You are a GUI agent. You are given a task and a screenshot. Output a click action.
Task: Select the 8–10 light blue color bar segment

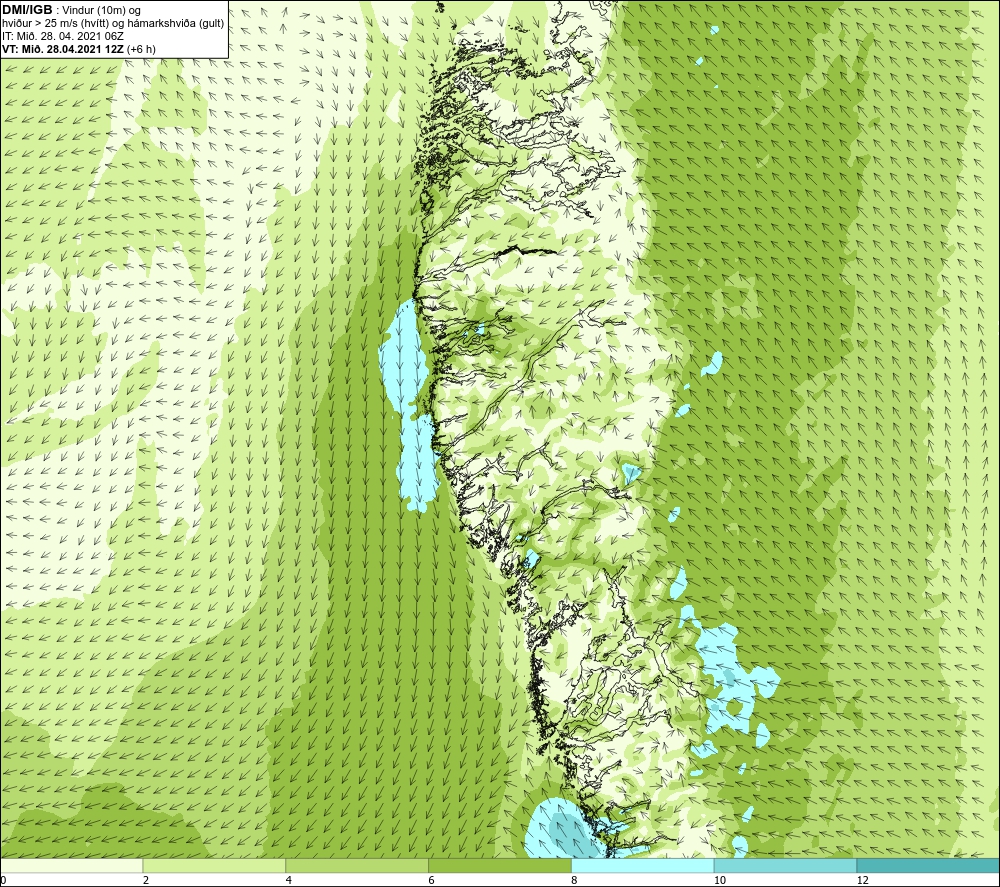click(643, 865)
